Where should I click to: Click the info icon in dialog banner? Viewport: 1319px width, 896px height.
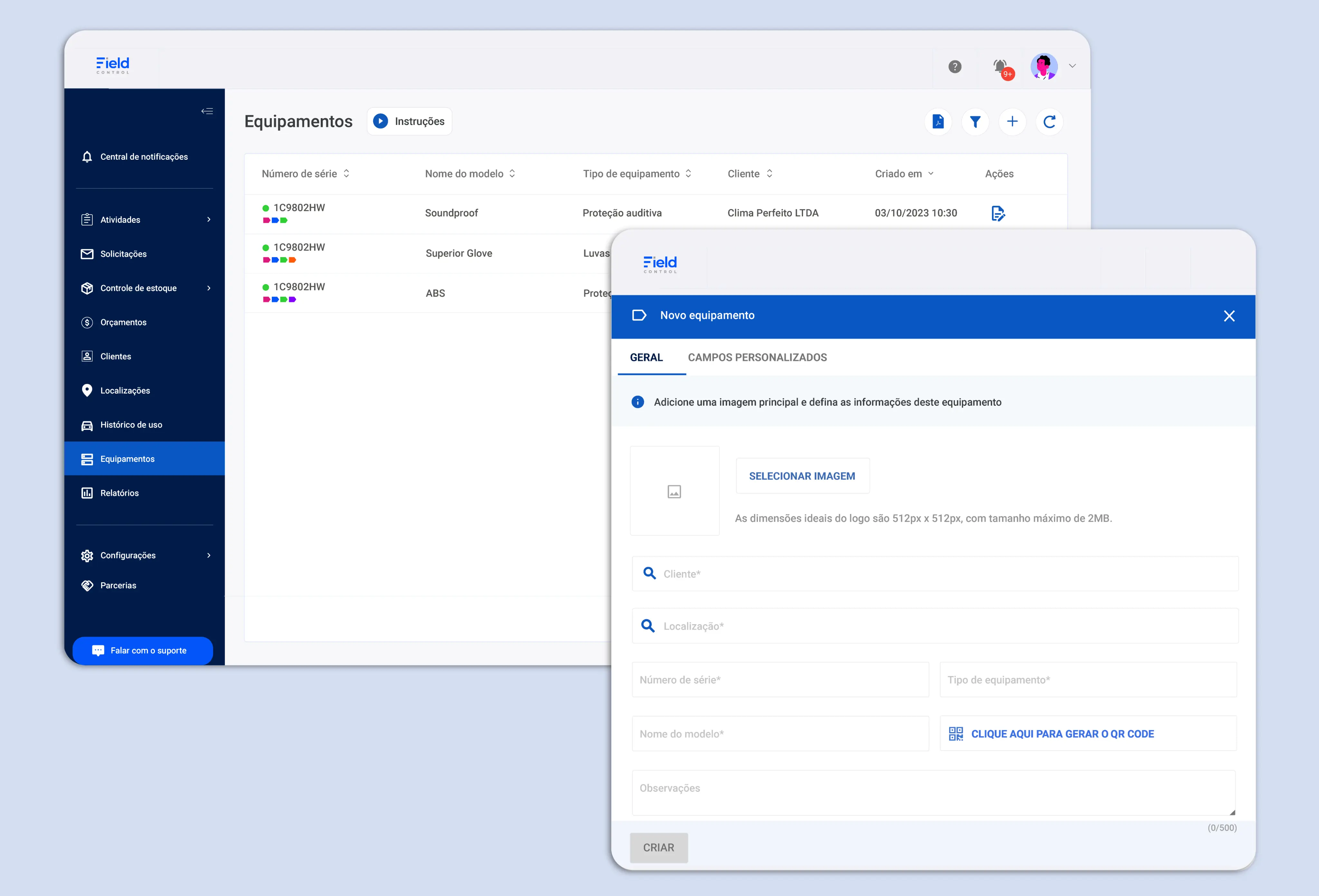click(x=637, y=402)
